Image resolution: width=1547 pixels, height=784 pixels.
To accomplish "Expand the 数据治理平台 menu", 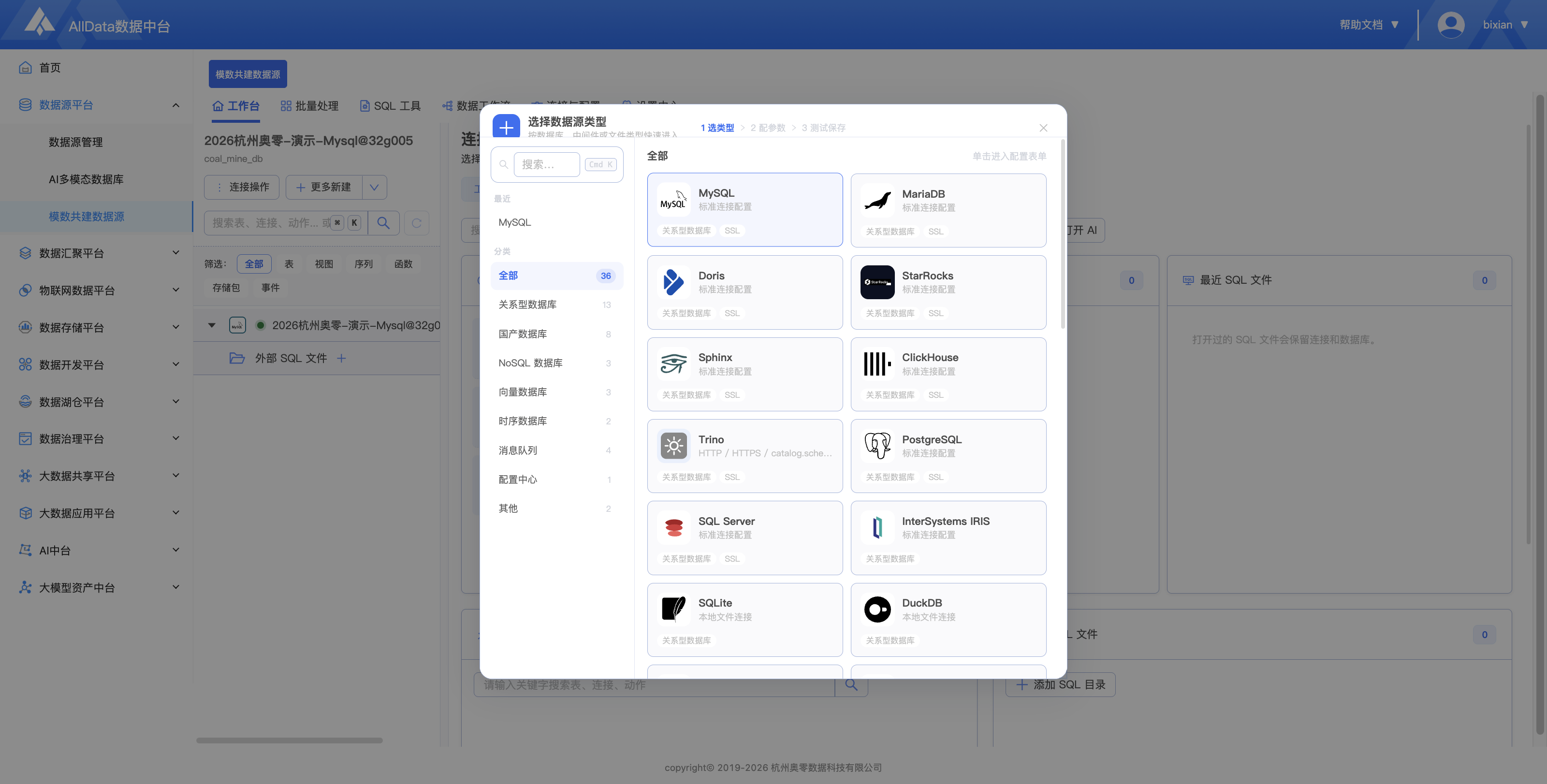I will pyautogui.click(x=176, y=438).
